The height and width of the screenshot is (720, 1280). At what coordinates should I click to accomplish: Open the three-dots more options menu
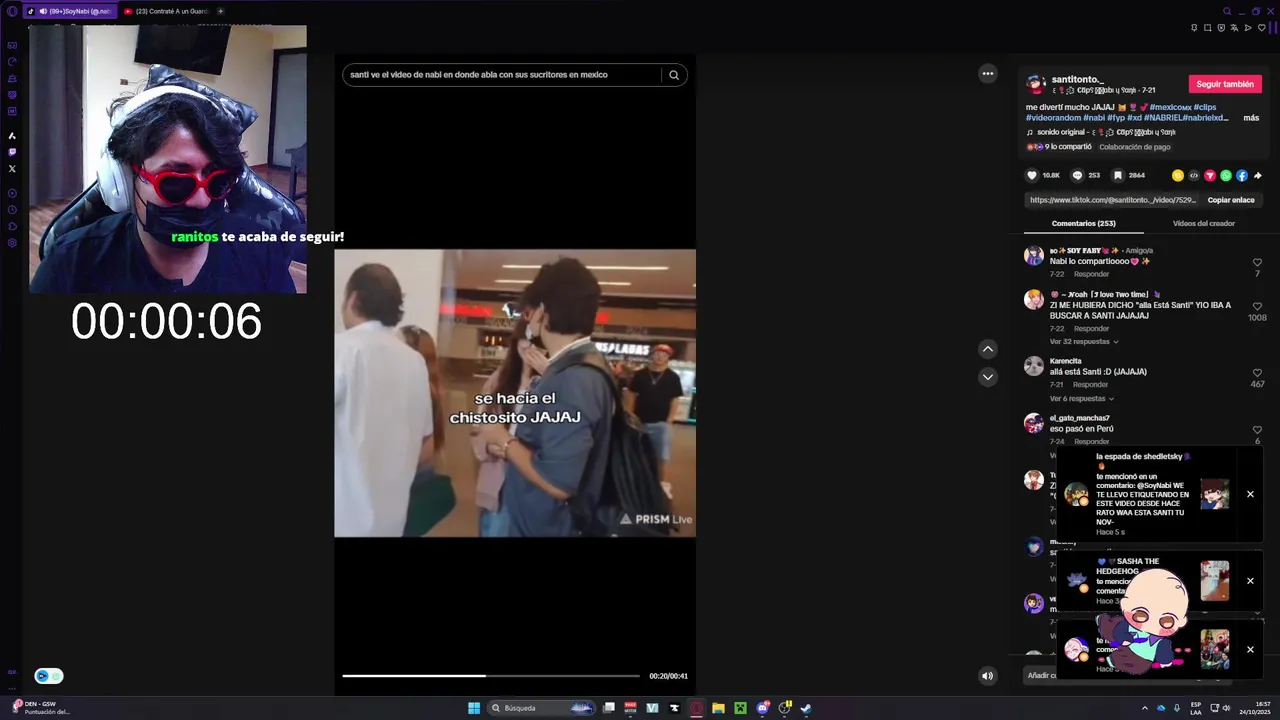988,73
